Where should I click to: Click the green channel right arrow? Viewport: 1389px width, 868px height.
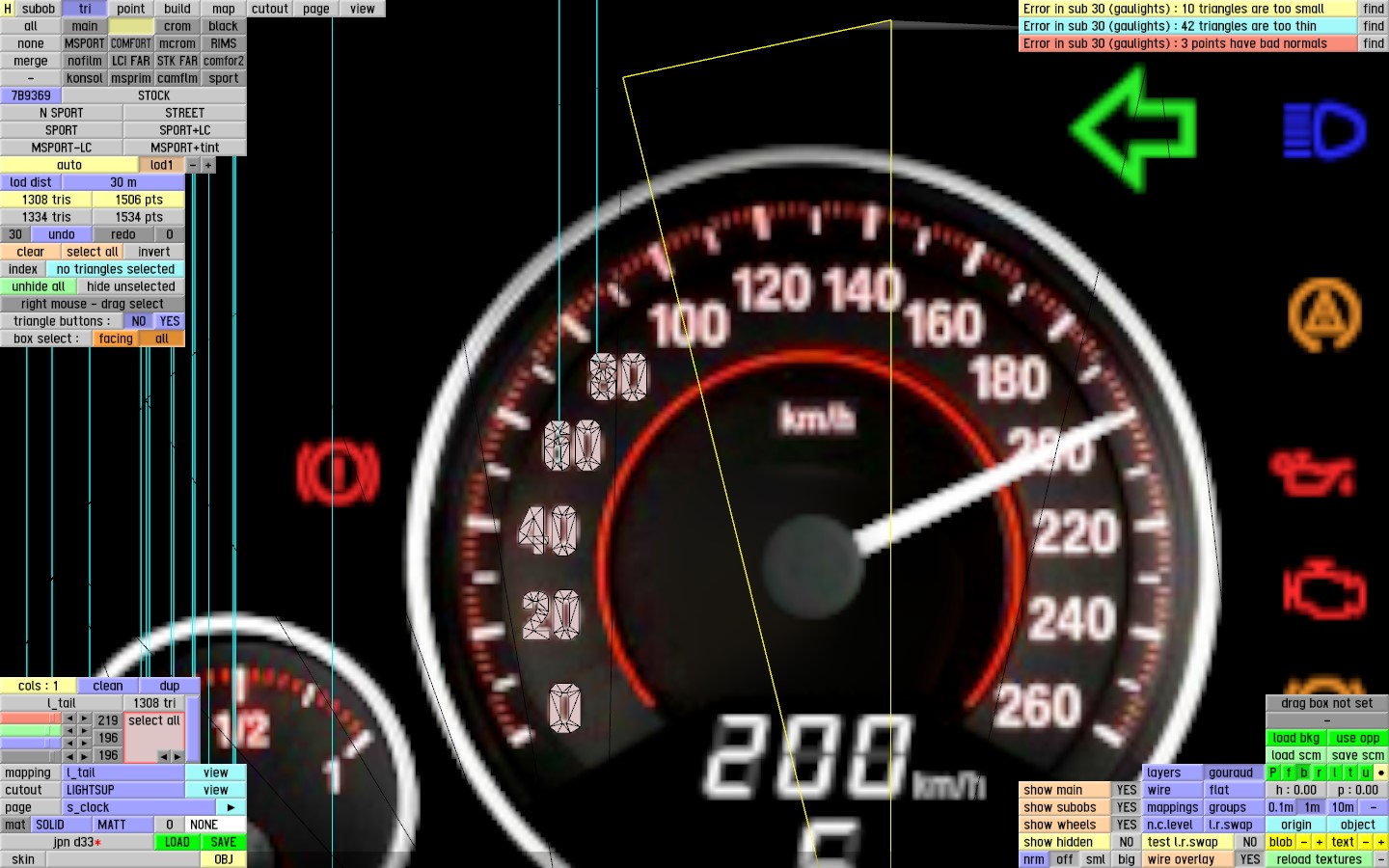click(84, 732)
